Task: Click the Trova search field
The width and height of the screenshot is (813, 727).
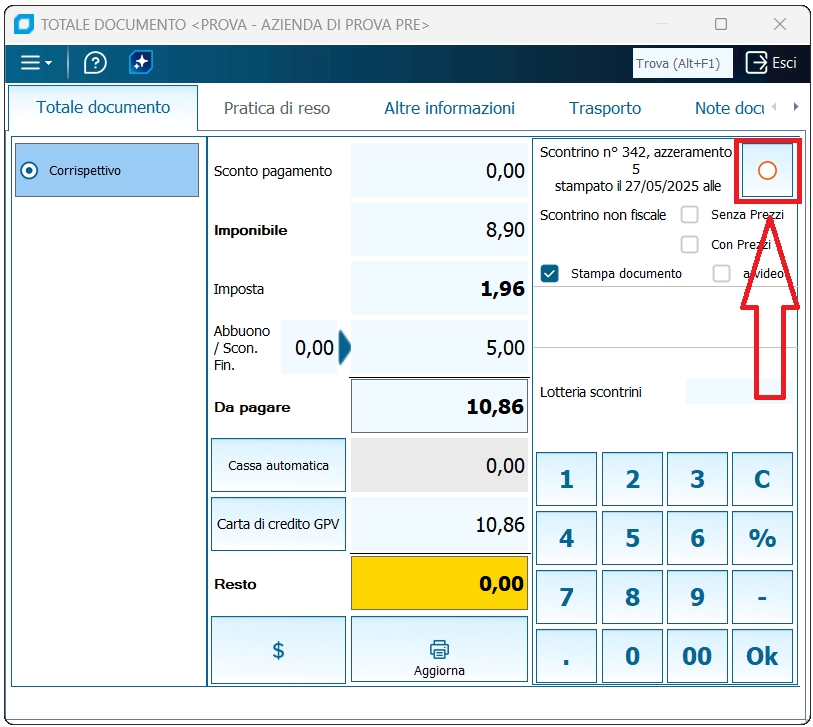Action: click(x=682, y=63)
